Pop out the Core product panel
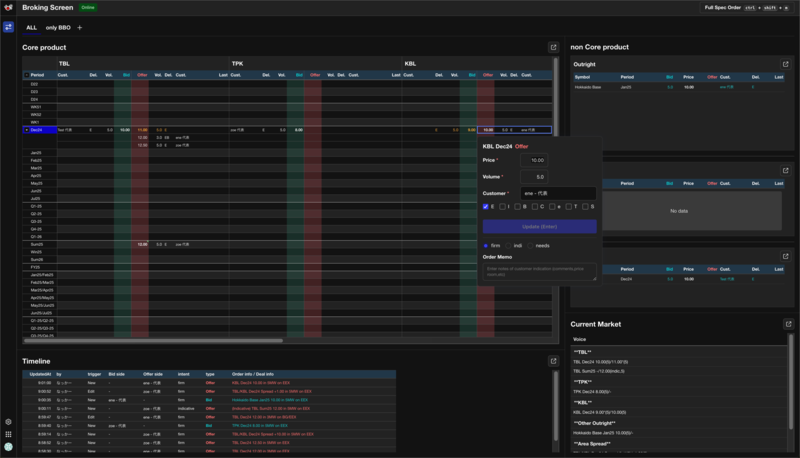 [x=553, y=47]
